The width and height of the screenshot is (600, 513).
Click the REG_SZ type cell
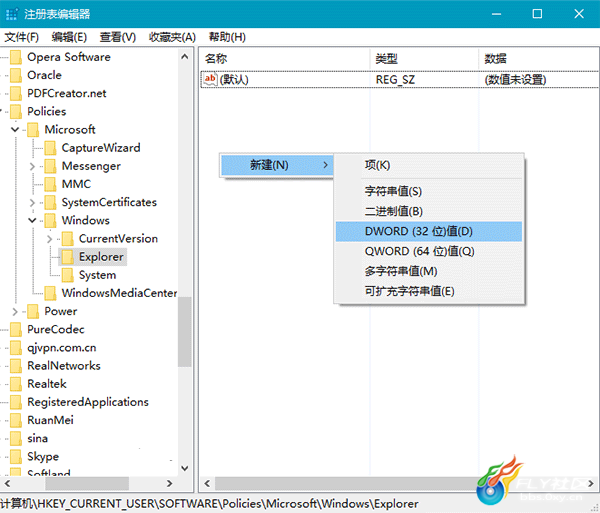pos(395,80)
